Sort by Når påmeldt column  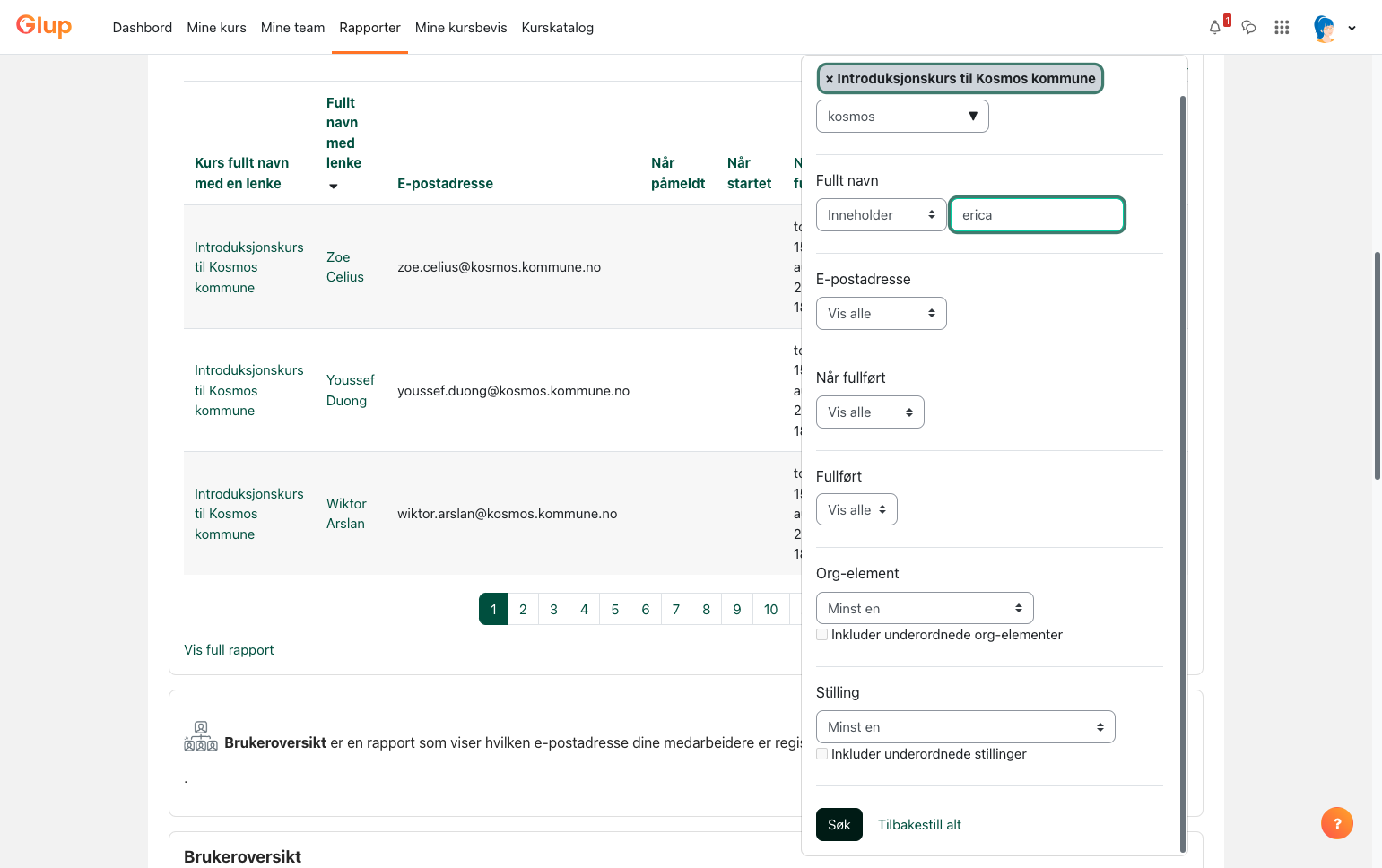[x=678, y=173]
